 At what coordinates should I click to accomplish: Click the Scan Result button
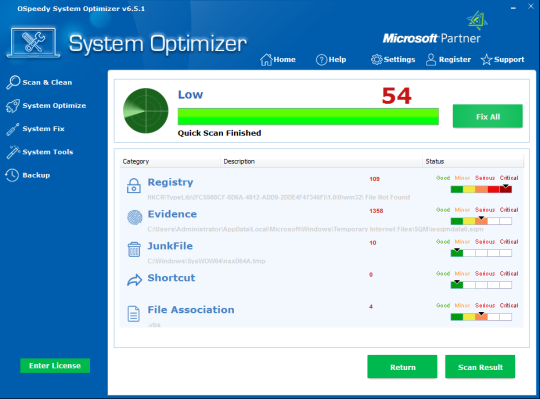click(480, 367)
